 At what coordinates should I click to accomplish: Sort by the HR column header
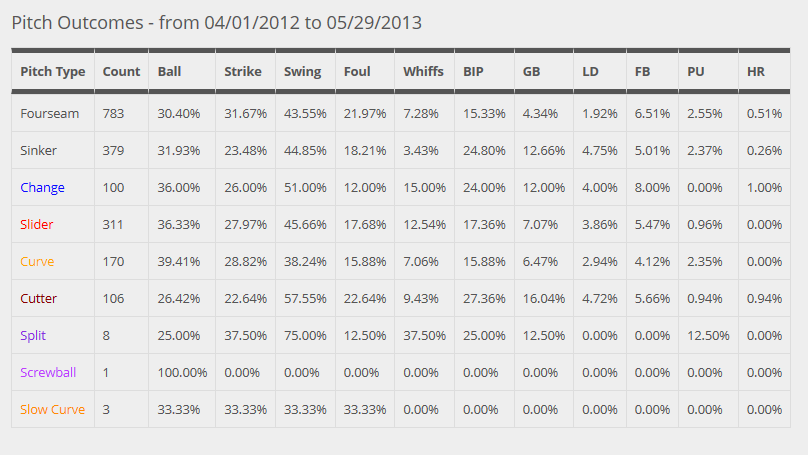tap(755, 72)
